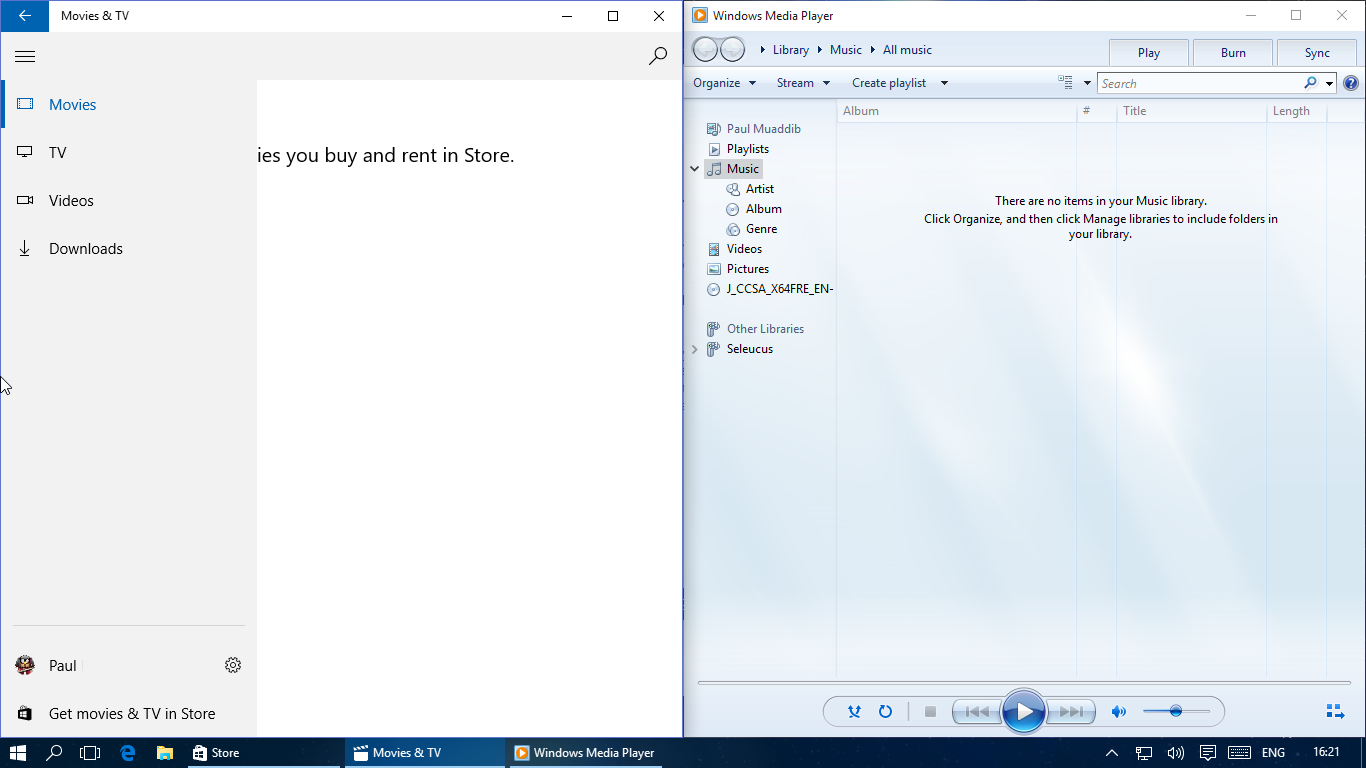Select Movies in the sidebar
This screenshot has height=768, width=1366.
(x=128, y=104)
